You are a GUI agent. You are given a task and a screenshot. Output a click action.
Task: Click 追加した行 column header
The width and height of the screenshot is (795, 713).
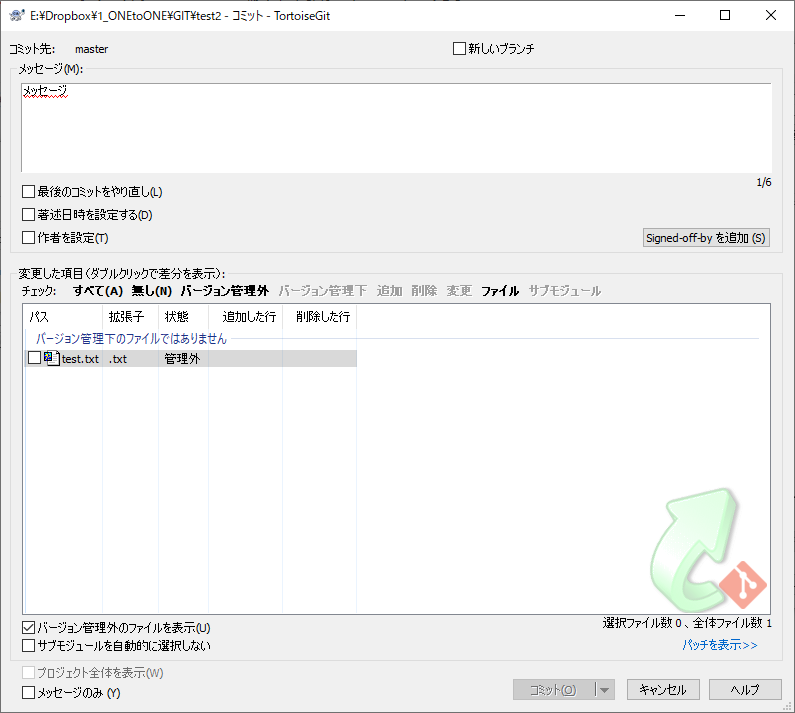tap(245, 317)
